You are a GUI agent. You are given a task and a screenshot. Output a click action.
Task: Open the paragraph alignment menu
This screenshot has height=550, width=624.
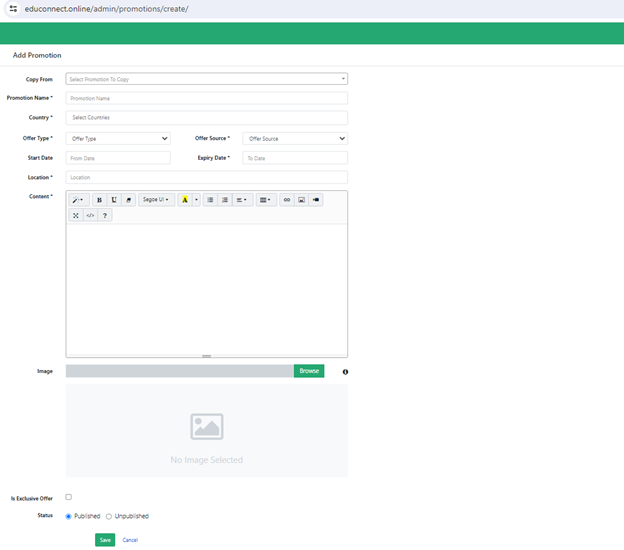coord(242,200)
